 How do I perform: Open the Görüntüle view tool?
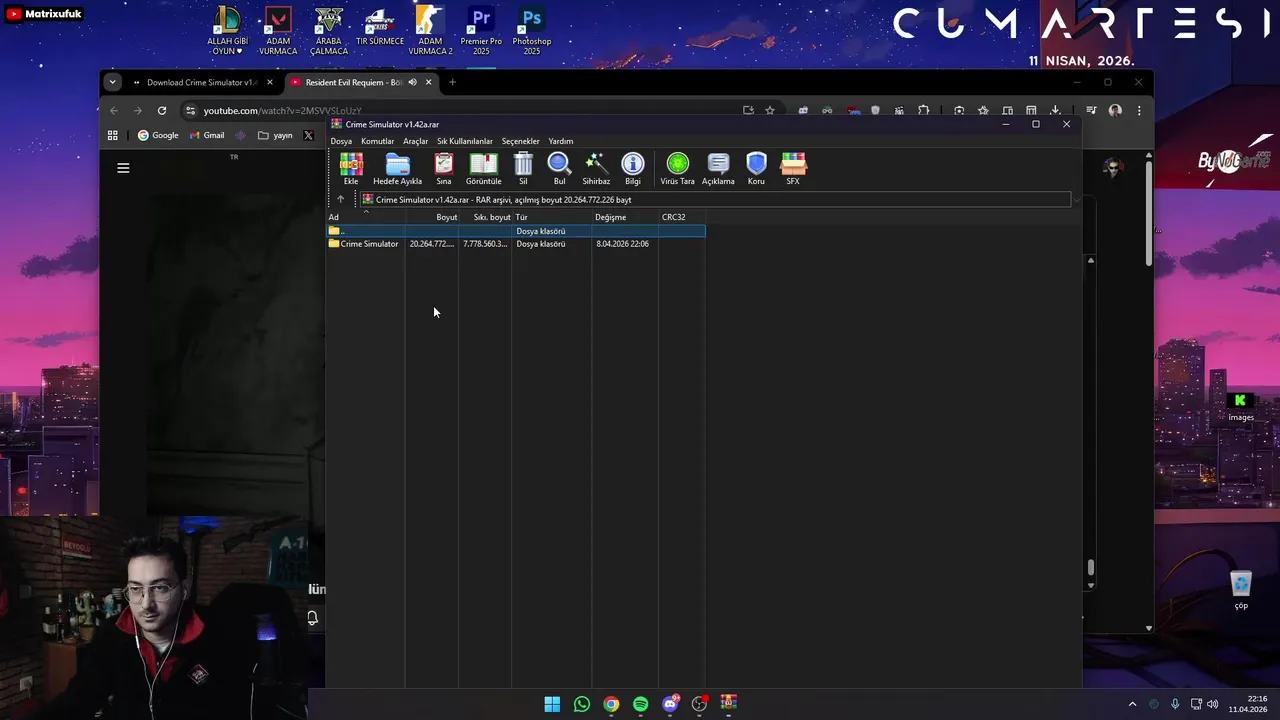pyautogui.click(x=483, y=168)
